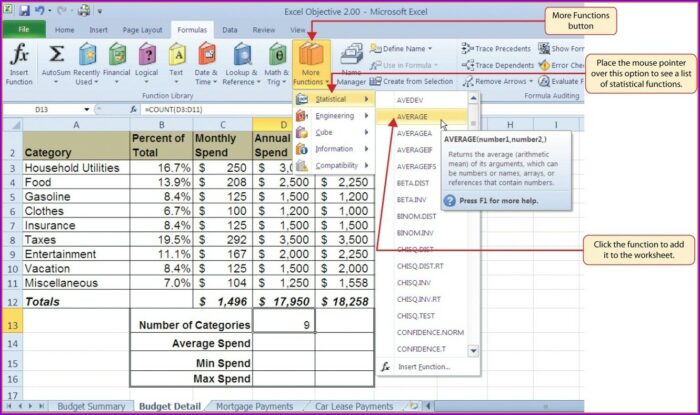Click the Trace Precedents icon
700x415 pixels.
click(x=467, y=48)
